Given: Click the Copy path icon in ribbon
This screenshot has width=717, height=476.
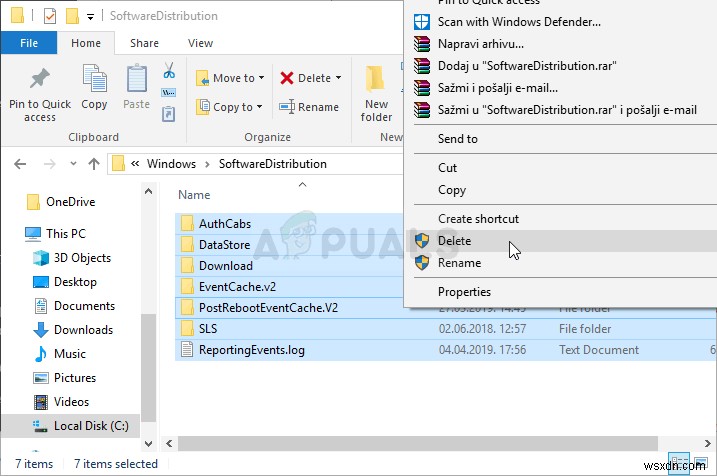Looking at the screenshot, I should [x=169, y=93].
